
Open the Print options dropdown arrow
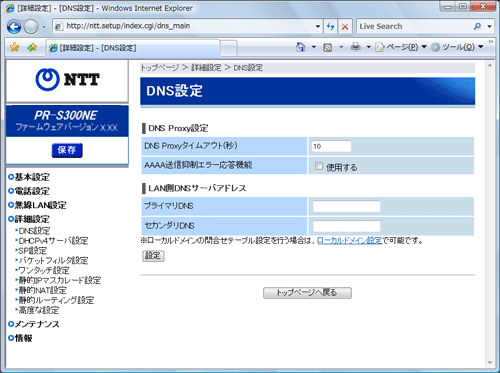click(x=368, y=47)
